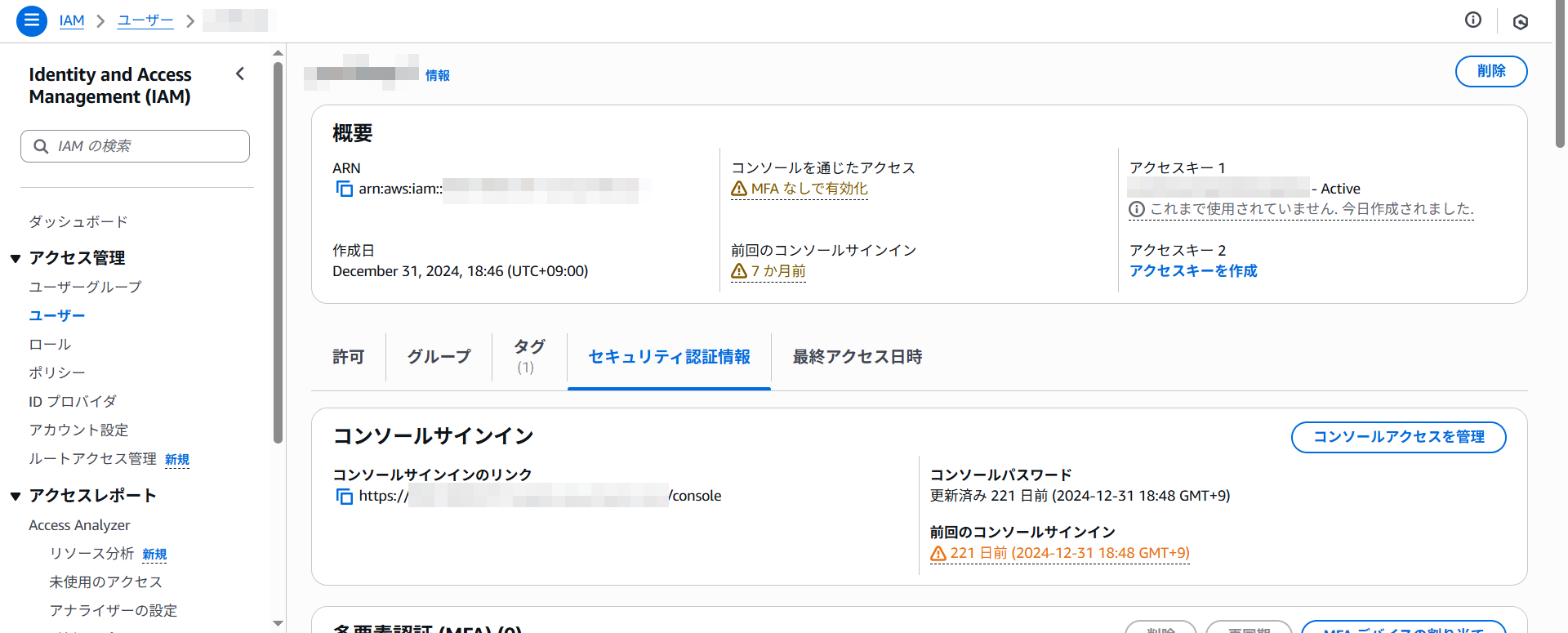The width and height of the screenshot is (1568, 633).
Task: Switch to the 許可 tab
Action: 349,357
